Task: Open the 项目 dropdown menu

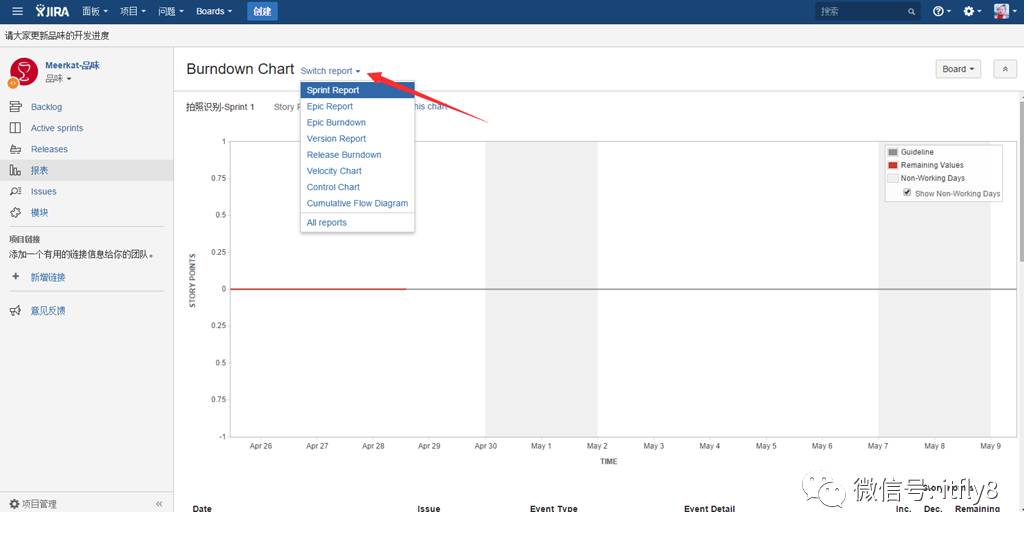Action: pyautogui.click(x=132, y=11)
